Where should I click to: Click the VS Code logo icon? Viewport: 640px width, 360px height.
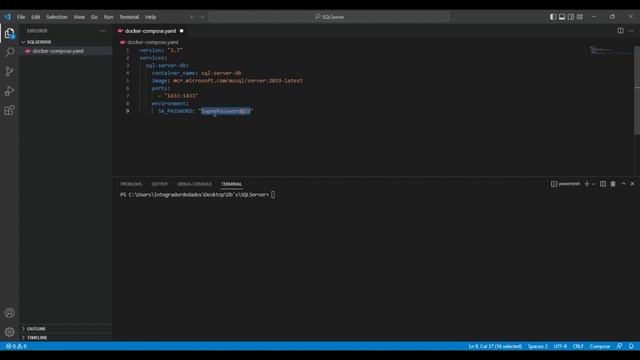pyautogui.click(x=7, y=17)
